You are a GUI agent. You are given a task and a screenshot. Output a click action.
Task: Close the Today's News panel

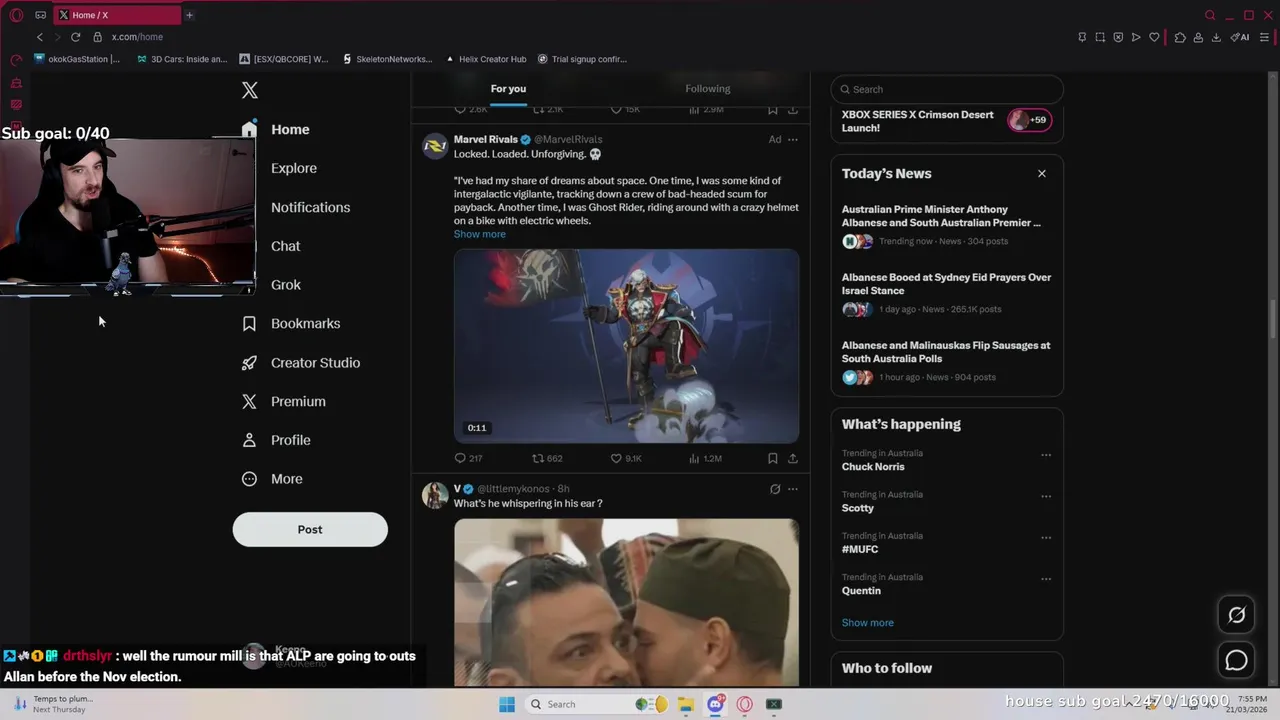coord(1042,173)
